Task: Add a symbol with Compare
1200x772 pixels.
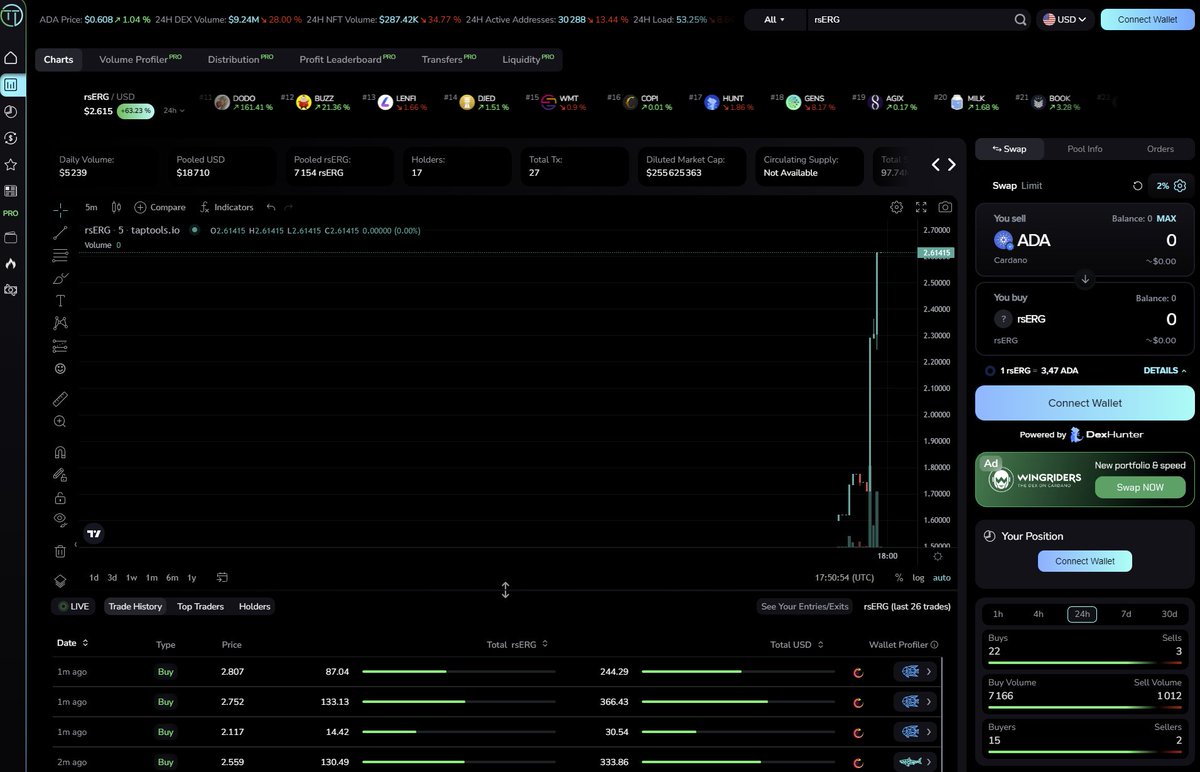Action: [x=160, y=207]
